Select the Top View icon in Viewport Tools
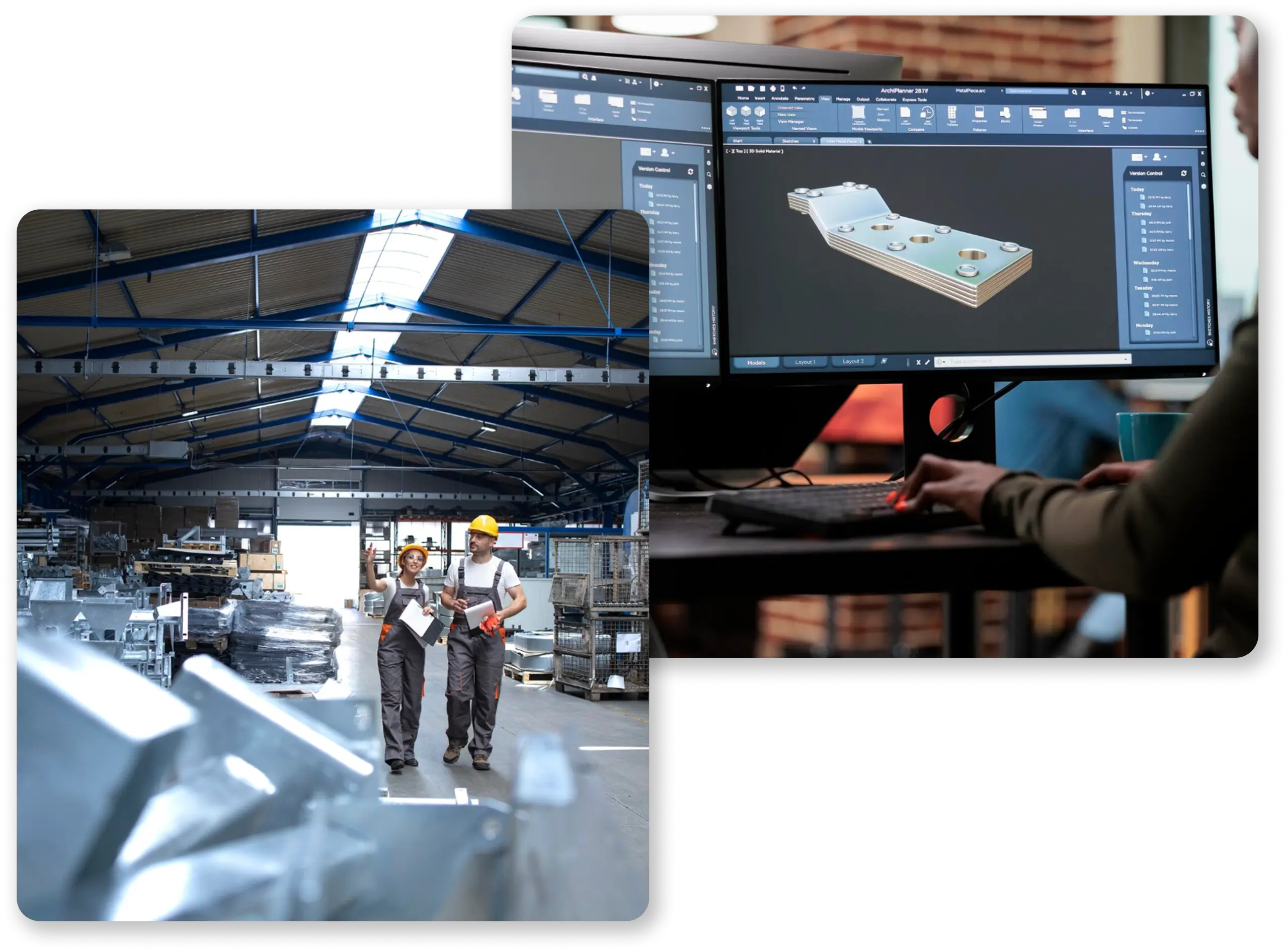 click(746, 112)
